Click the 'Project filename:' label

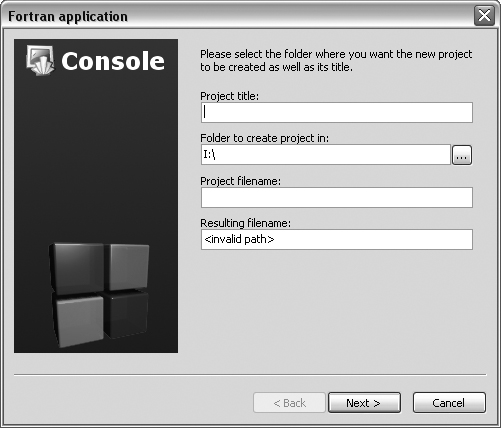coord(240,181)
